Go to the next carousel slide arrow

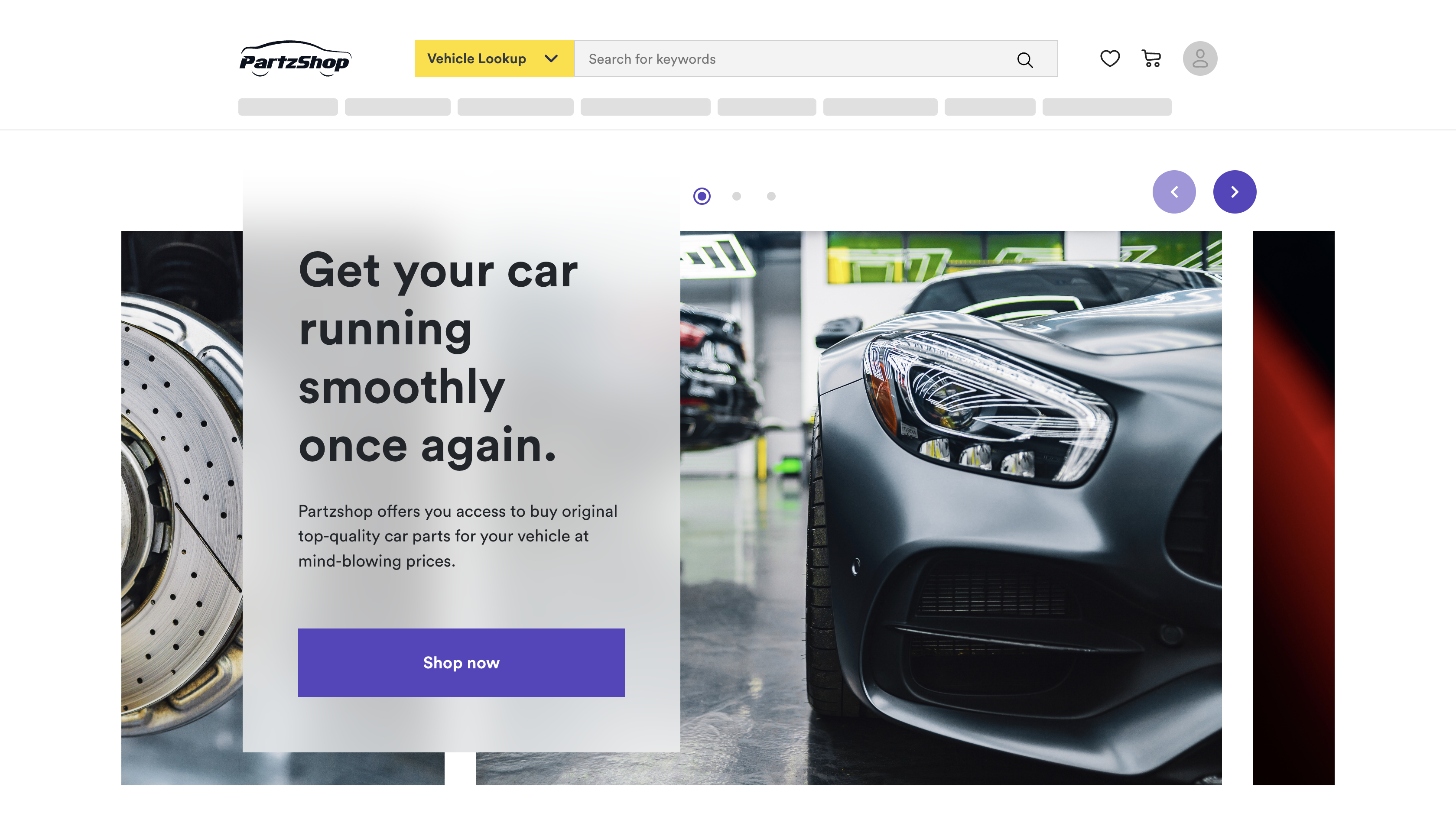(x=1234, y=192)
